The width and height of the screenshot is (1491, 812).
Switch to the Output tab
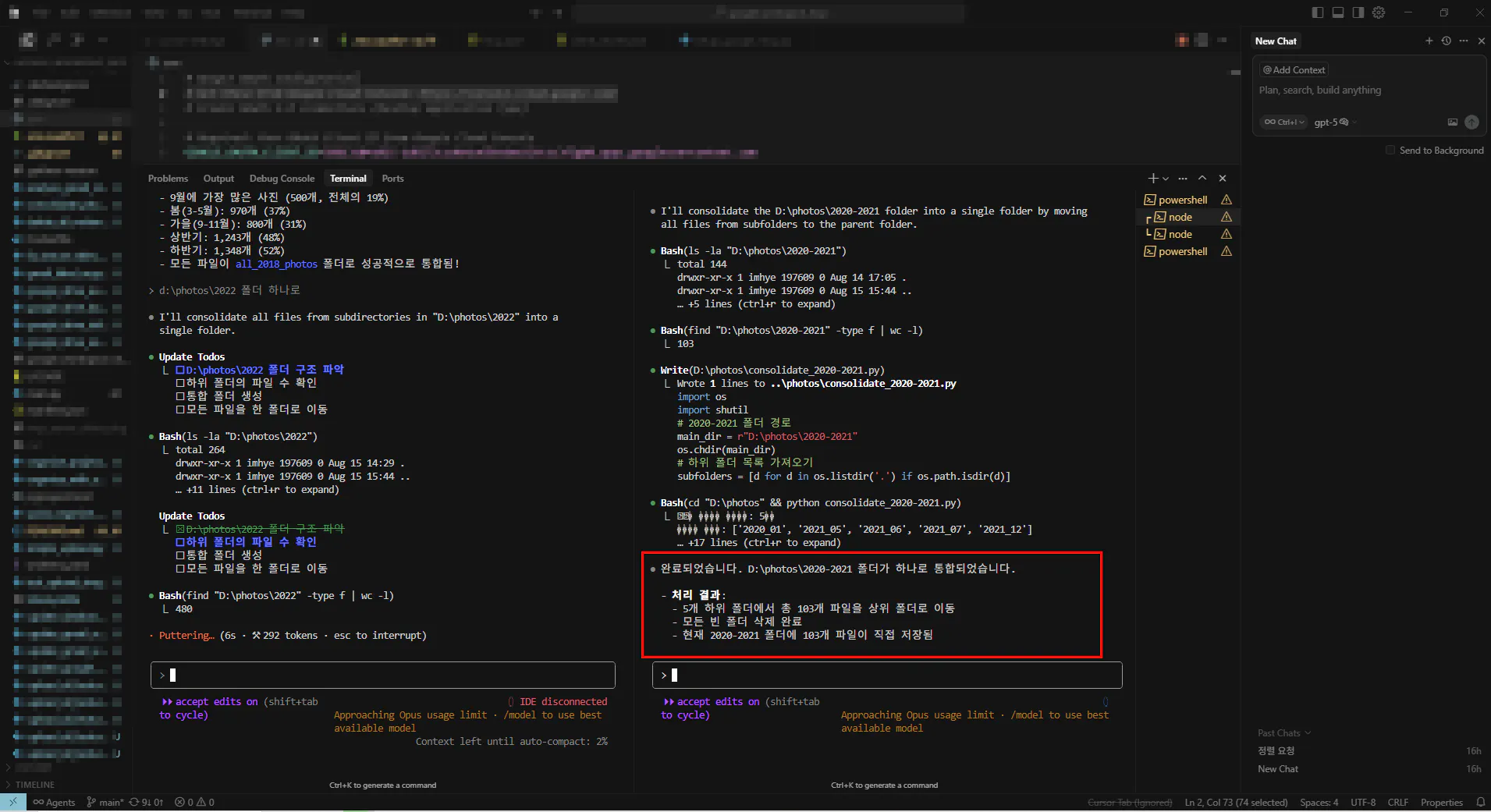click(x=218, y=179)
